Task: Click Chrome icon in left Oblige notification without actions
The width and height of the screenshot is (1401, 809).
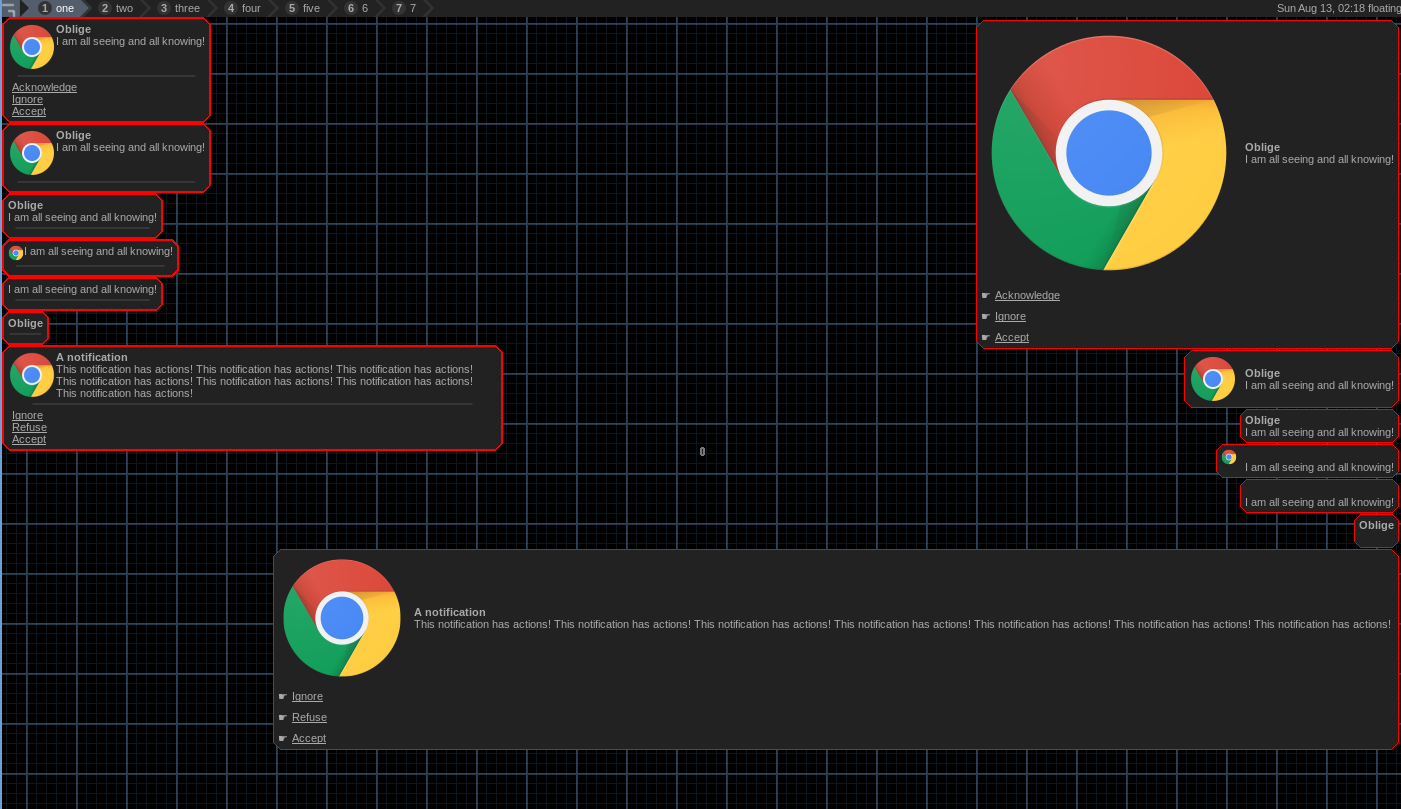Action: (32, 153)
